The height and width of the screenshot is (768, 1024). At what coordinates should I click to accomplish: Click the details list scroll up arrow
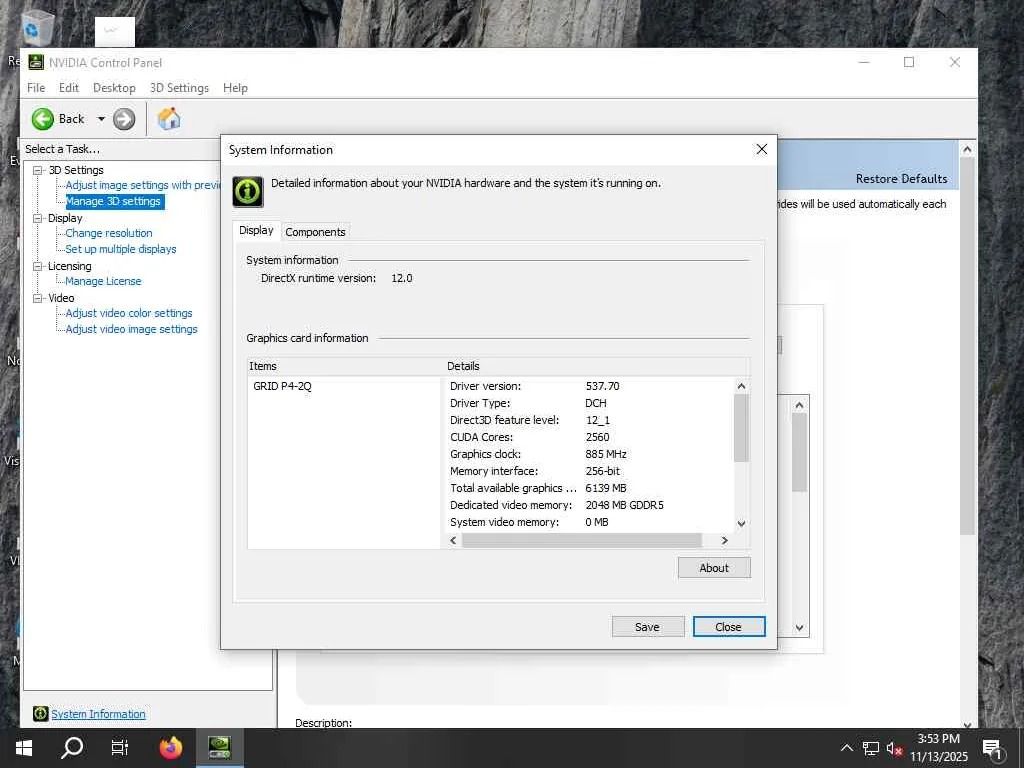741,386
